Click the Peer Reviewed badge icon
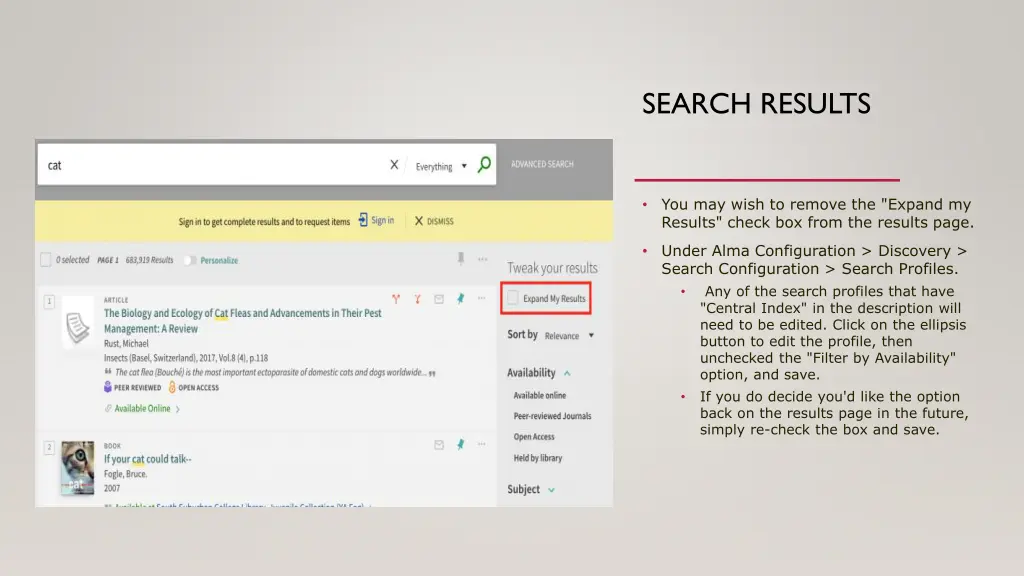 pyautogui.click(x=108, y=387)
